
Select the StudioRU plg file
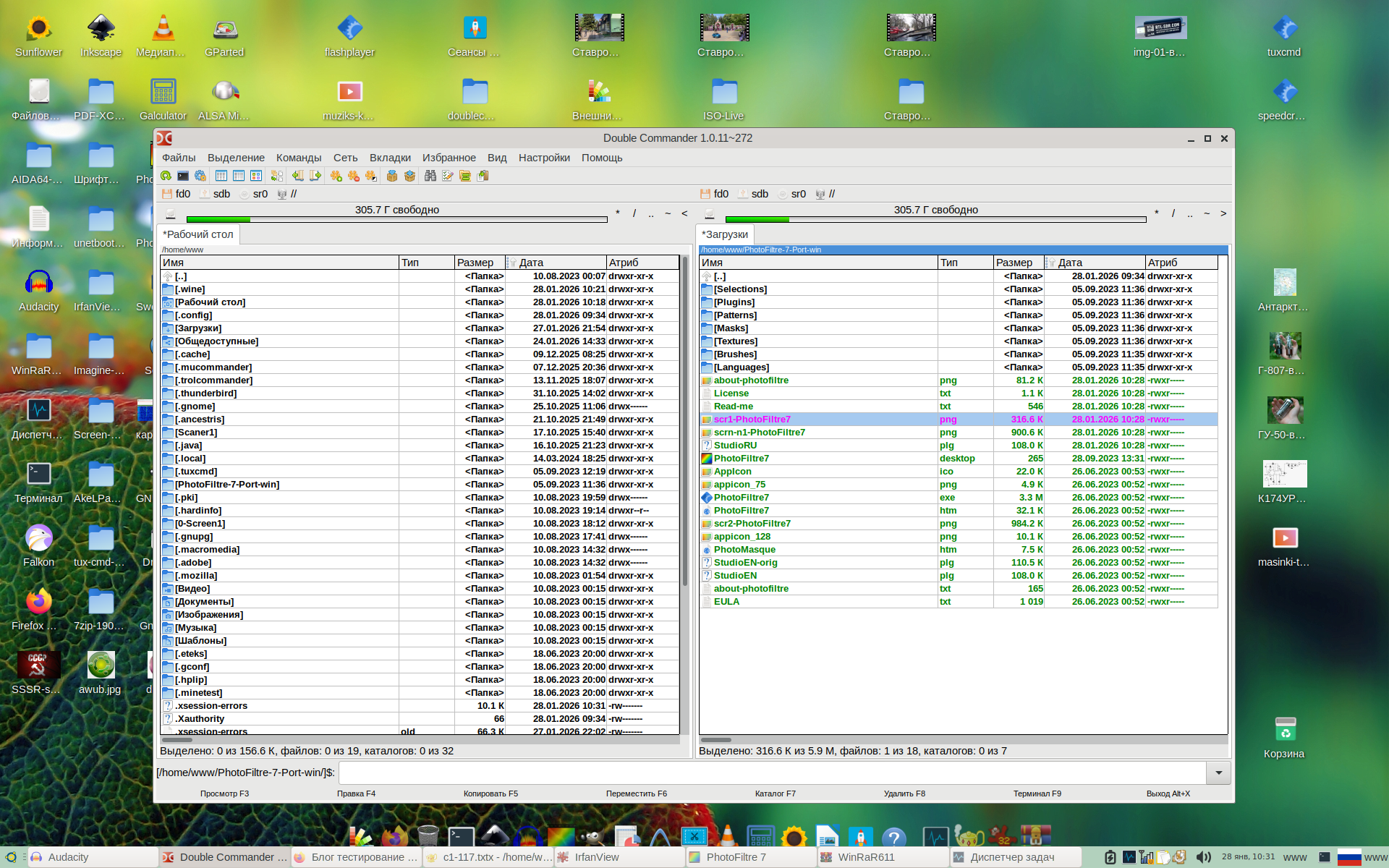(735, 446)
